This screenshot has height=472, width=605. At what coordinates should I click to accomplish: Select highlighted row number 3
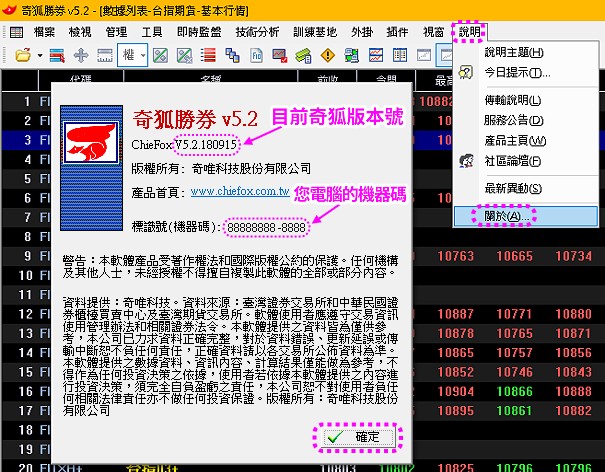click(27, 140)
